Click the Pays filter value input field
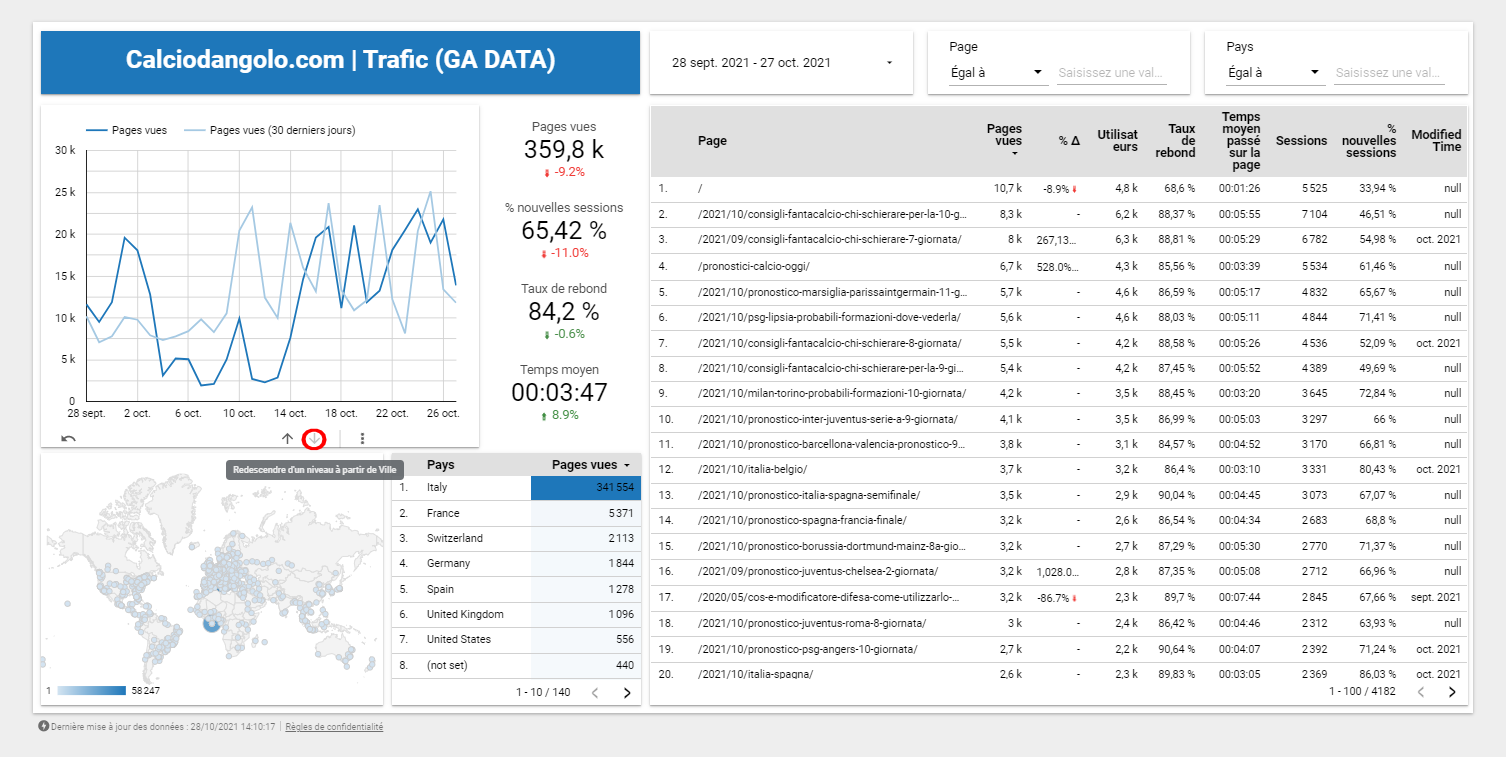Screen dimensions: 1506x757 pos(1389,72)
